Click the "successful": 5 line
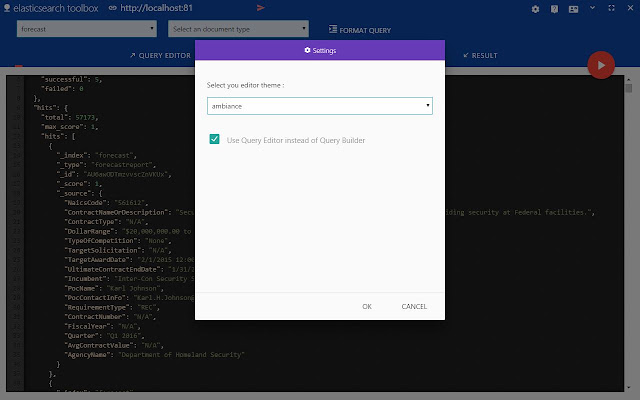640x400 pixels. click(x=72, y=79)
